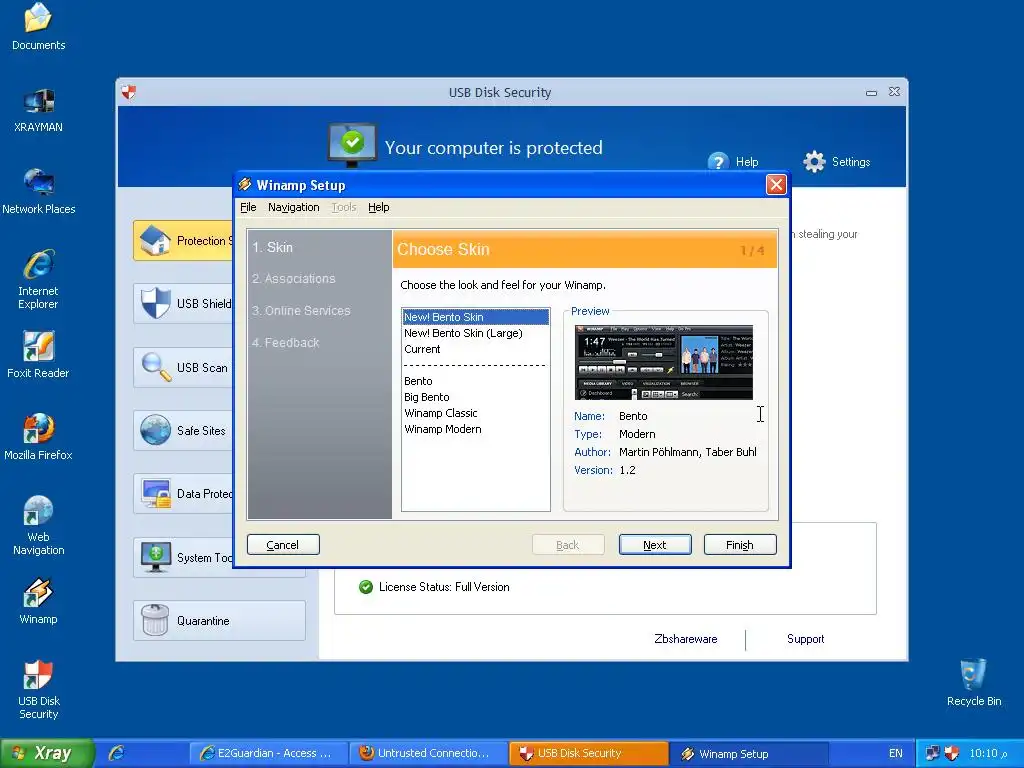Click the Cancel button in Winamp Setup

(x=283, y=545)
